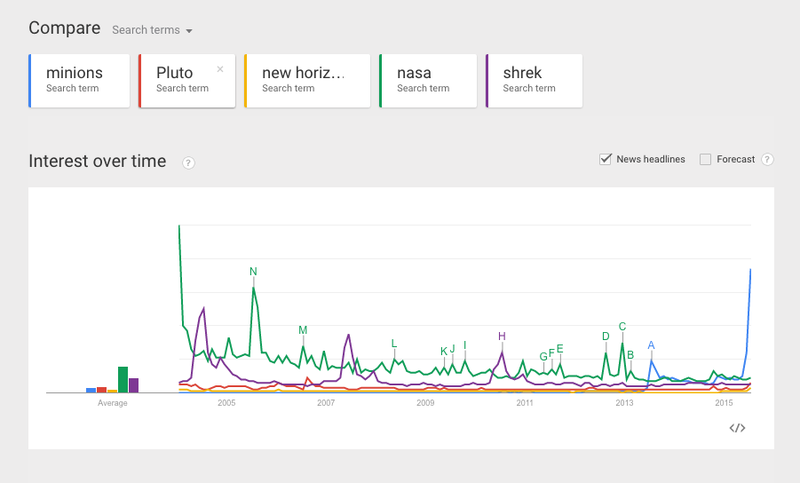Toggle the News headlines checkbox
This screenshot has height=483, width=800.
coord(605,159)
